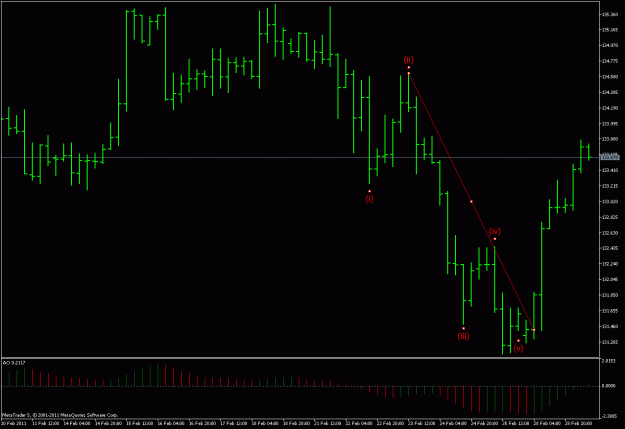Viewport: 625px width, 429px height.
Task: Click the 134.970 price axis label
Action: point(610,45)
